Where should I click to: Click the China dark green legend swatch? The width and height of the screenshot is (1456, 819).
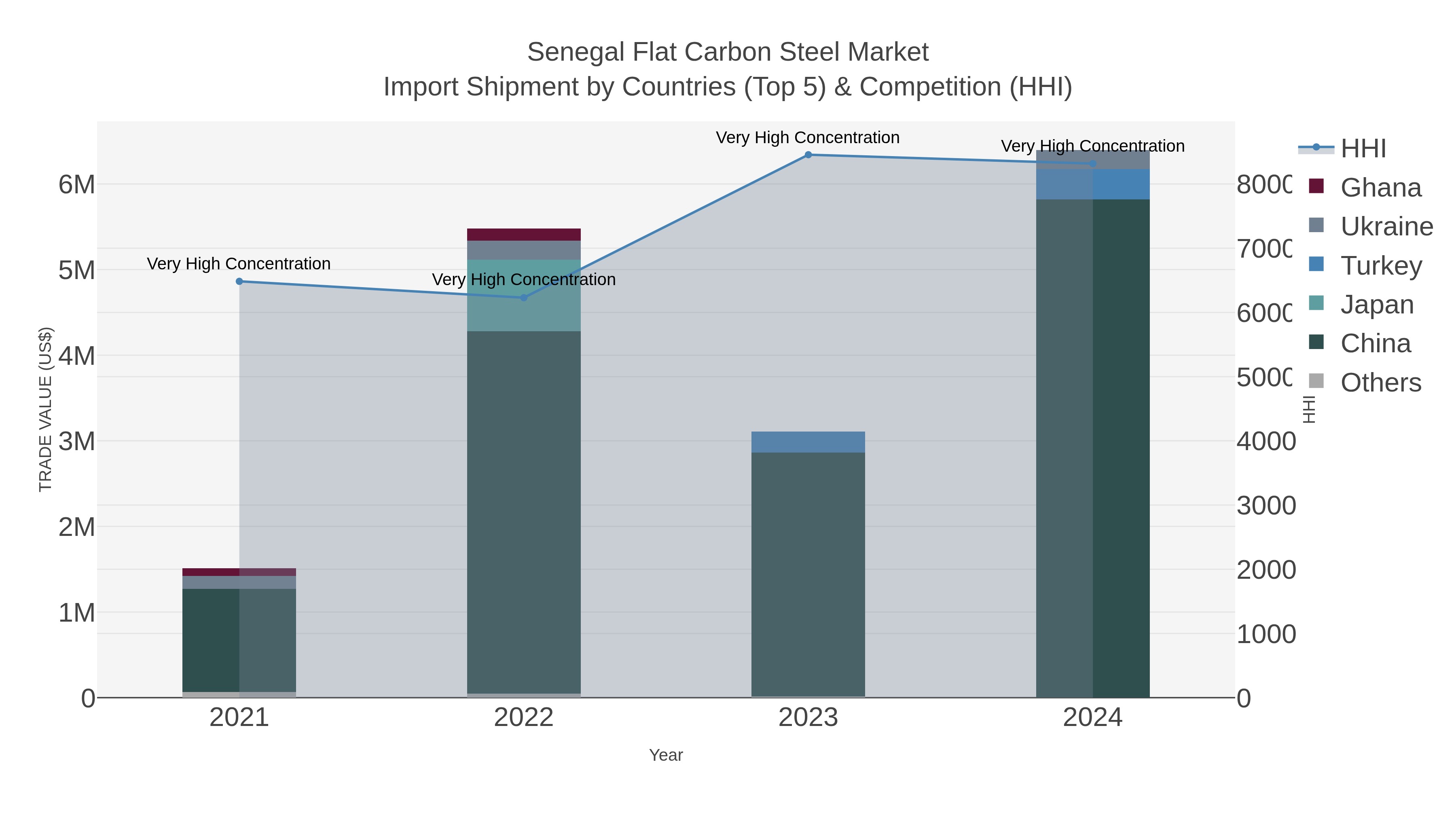click(x=1316, y=342)
